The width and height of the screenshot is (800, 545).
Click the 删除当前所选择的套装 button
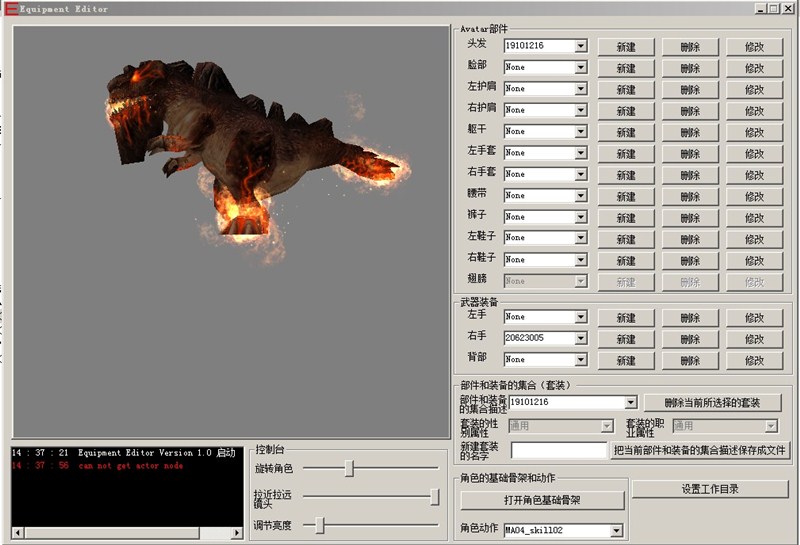click(x=713, y=403)
